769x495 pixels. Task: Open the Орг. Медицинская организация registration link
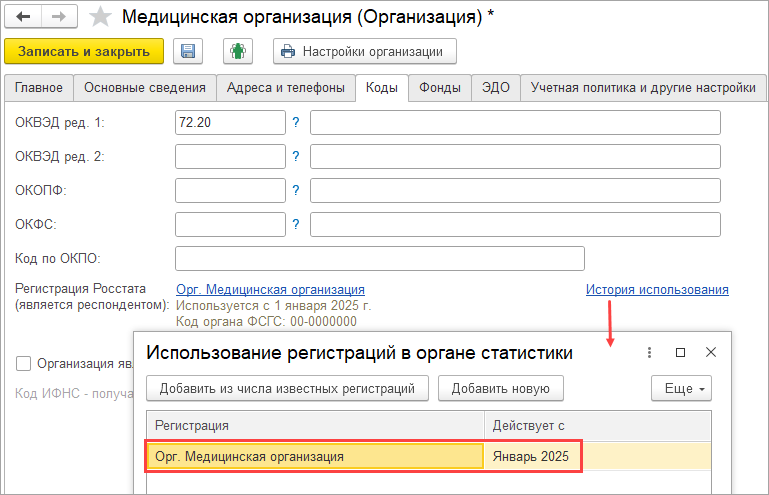tap(270, 289)
